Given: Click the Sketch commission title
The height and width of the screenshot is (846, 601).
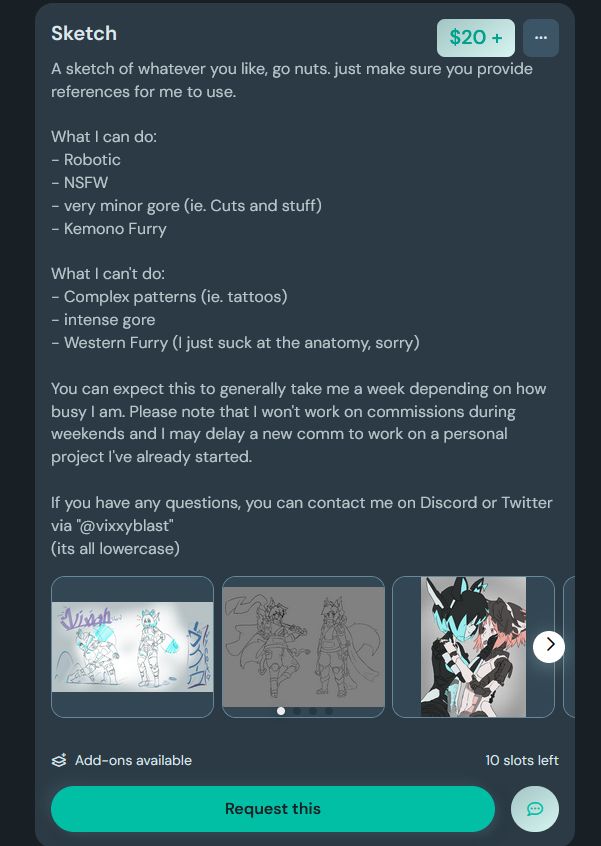Looking at the screenshot, I should (84, 33).
